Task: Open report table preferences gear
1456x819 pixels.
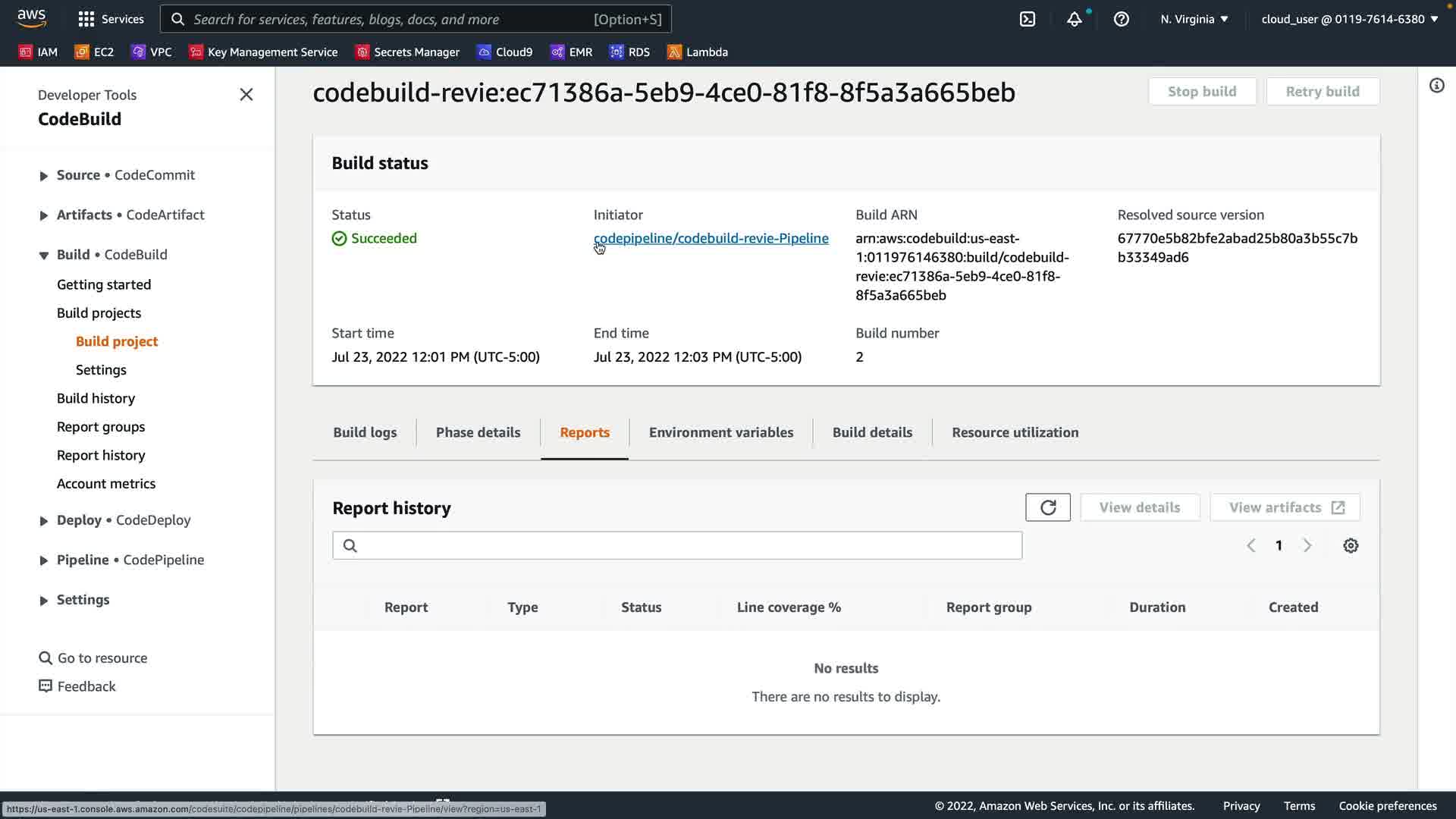Action: (x=1351, y=546)
